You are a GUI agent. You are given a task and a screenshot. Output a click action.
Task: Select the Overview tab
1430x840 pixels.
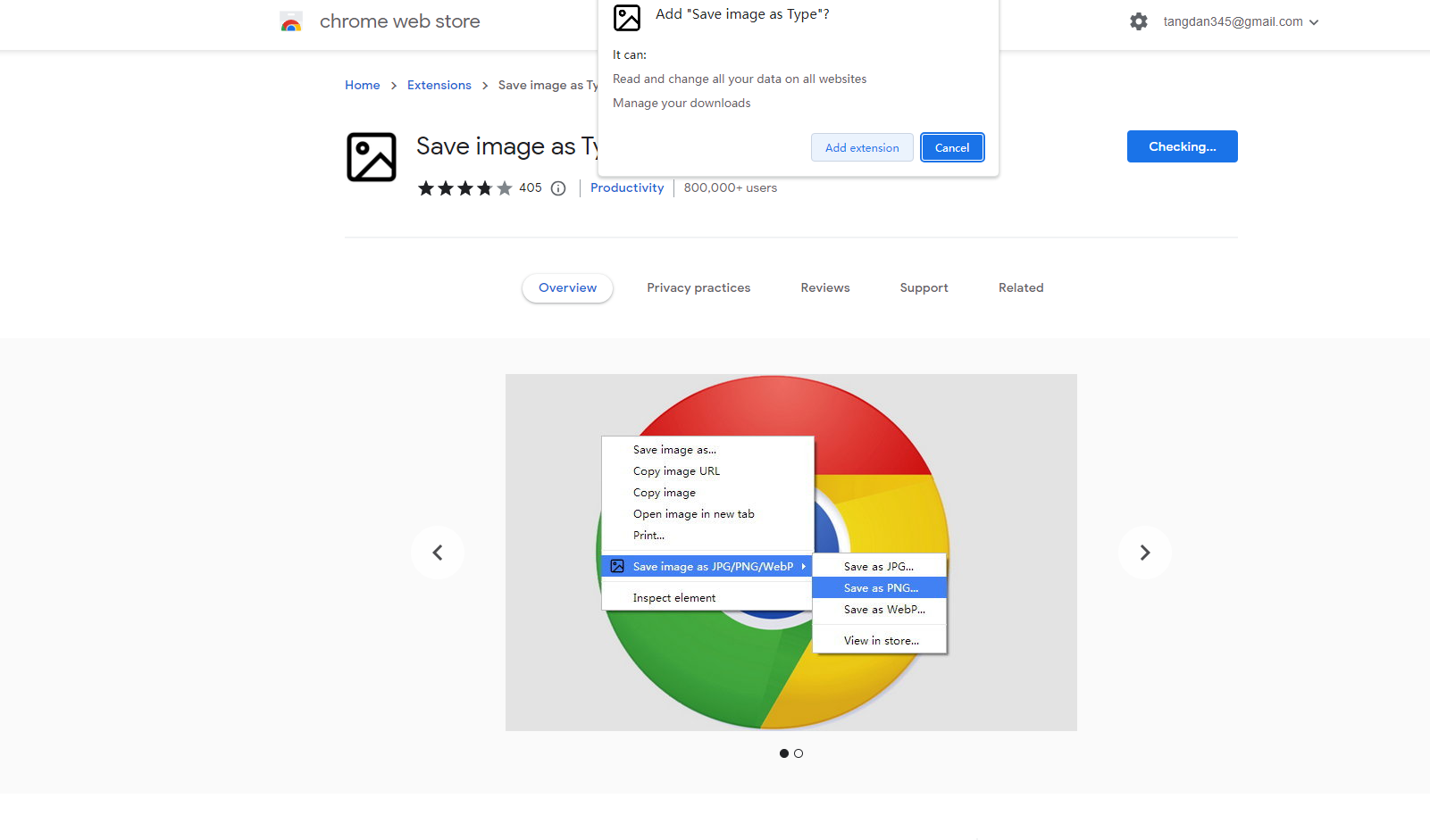coord(568,288)
